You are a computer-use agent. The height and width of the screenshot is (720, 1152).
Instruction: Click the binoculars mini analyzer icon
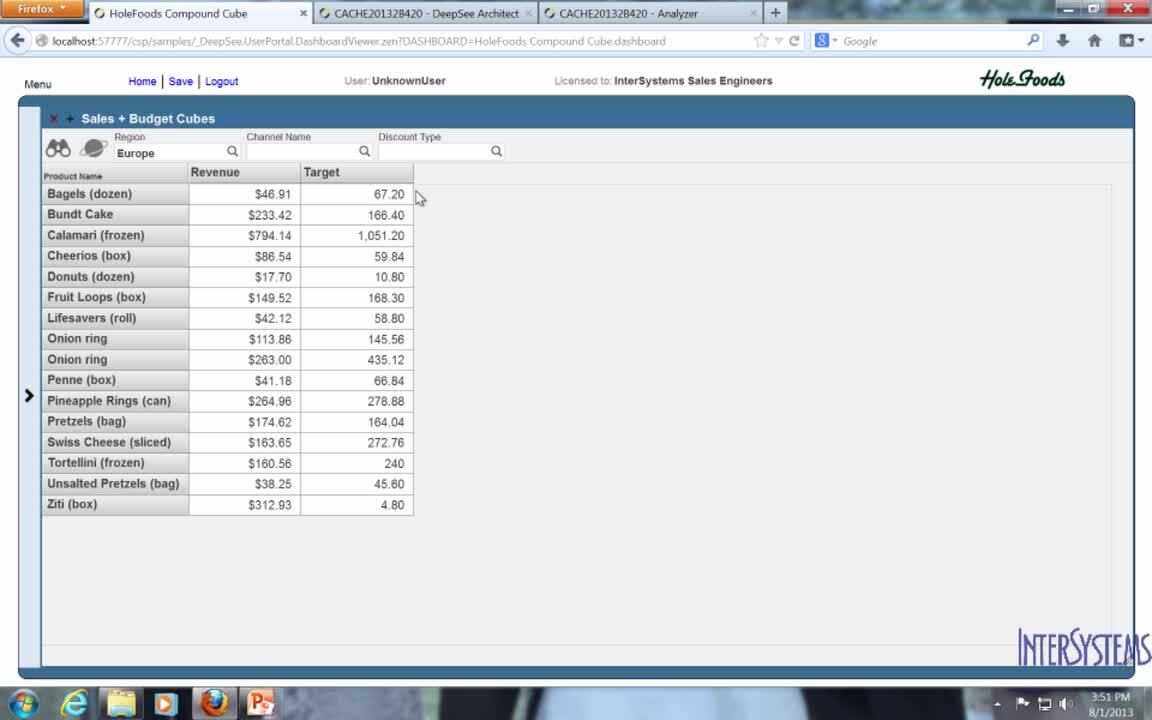(x=58, y=149)
